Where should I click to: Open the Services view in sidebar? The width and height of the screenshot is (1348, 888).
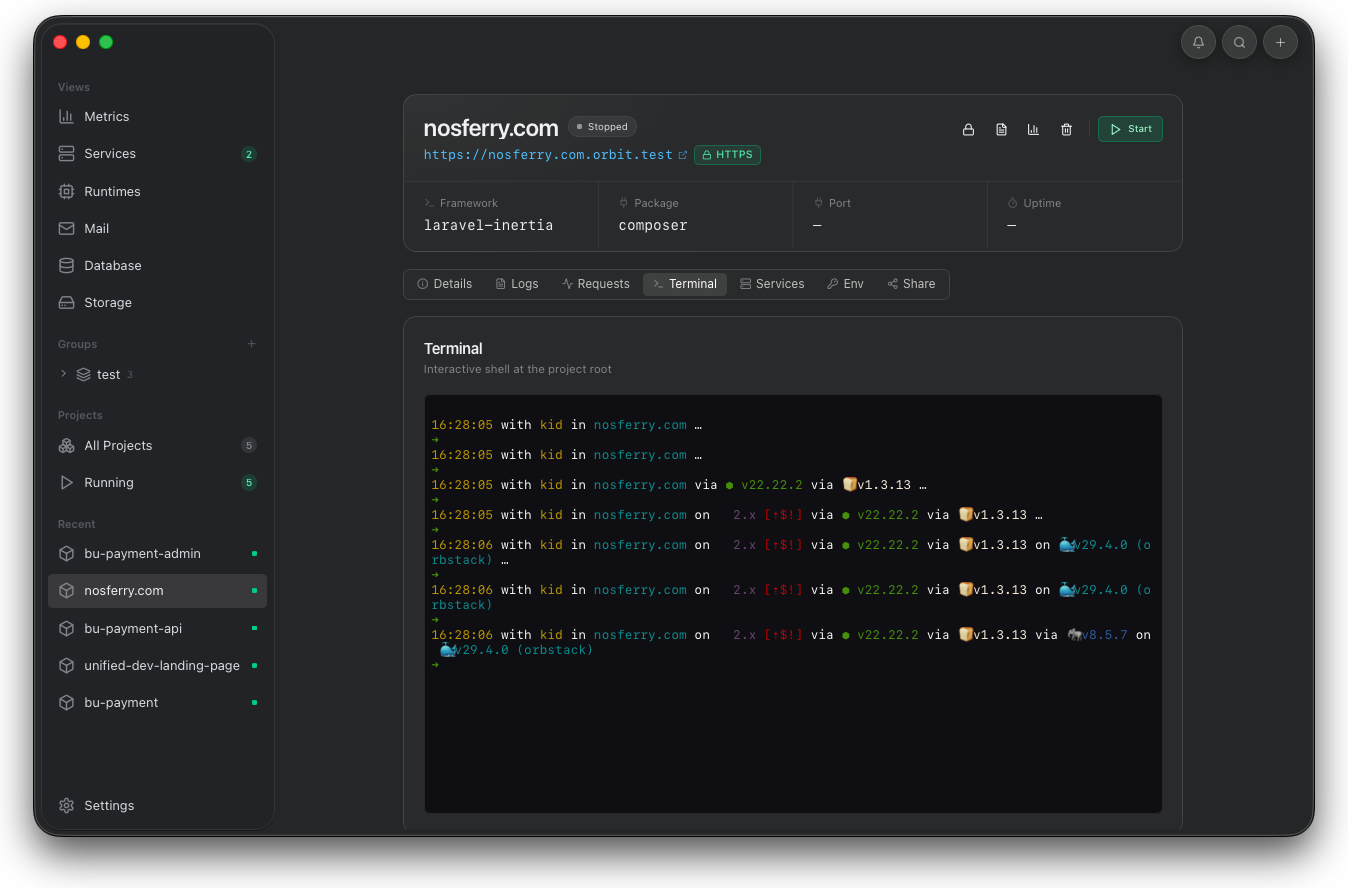click(x=157, y=154)
